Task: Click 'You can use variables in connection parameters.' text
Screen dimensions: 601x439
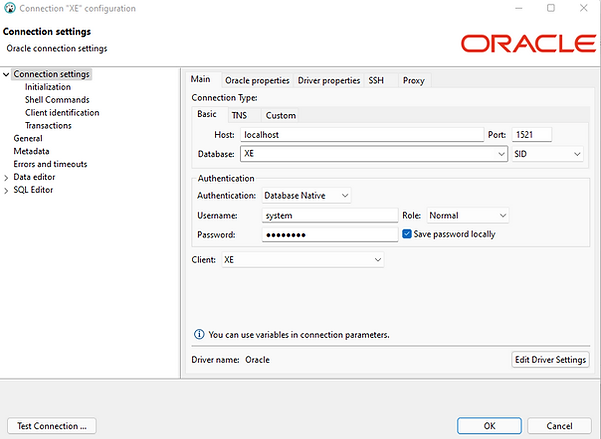Action: coord(299,335)
